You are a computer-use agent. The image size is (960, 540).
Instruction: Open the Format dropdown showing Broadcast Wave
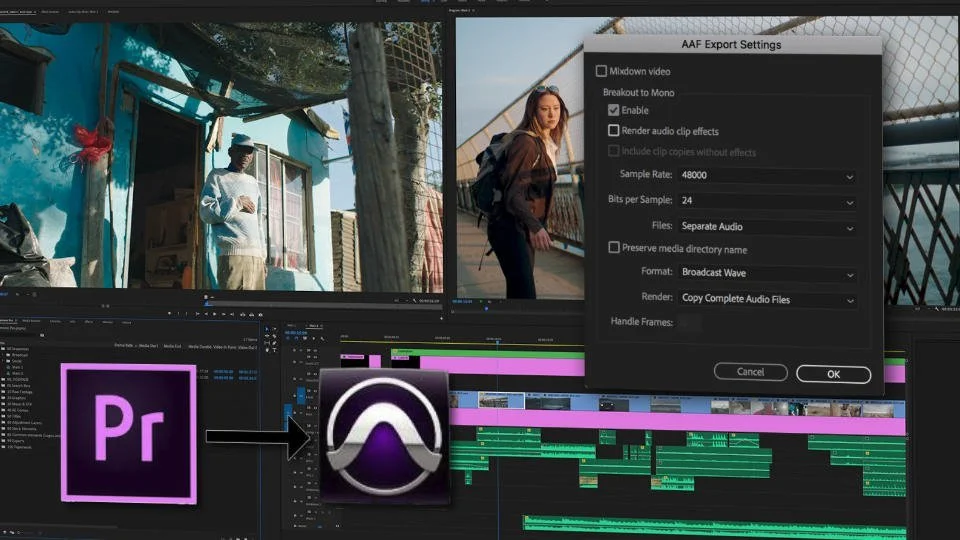(766, 273)
